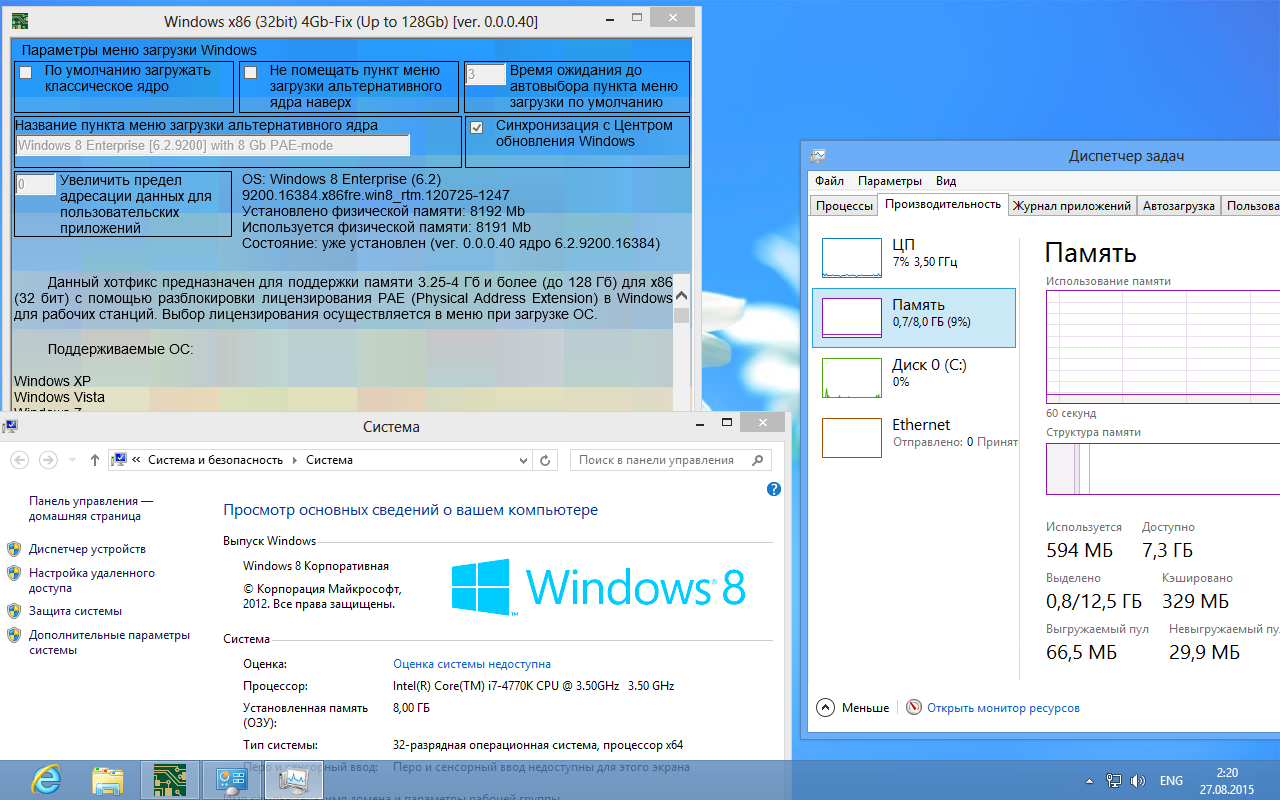Click the address bar computer icon

pos(119,460)
